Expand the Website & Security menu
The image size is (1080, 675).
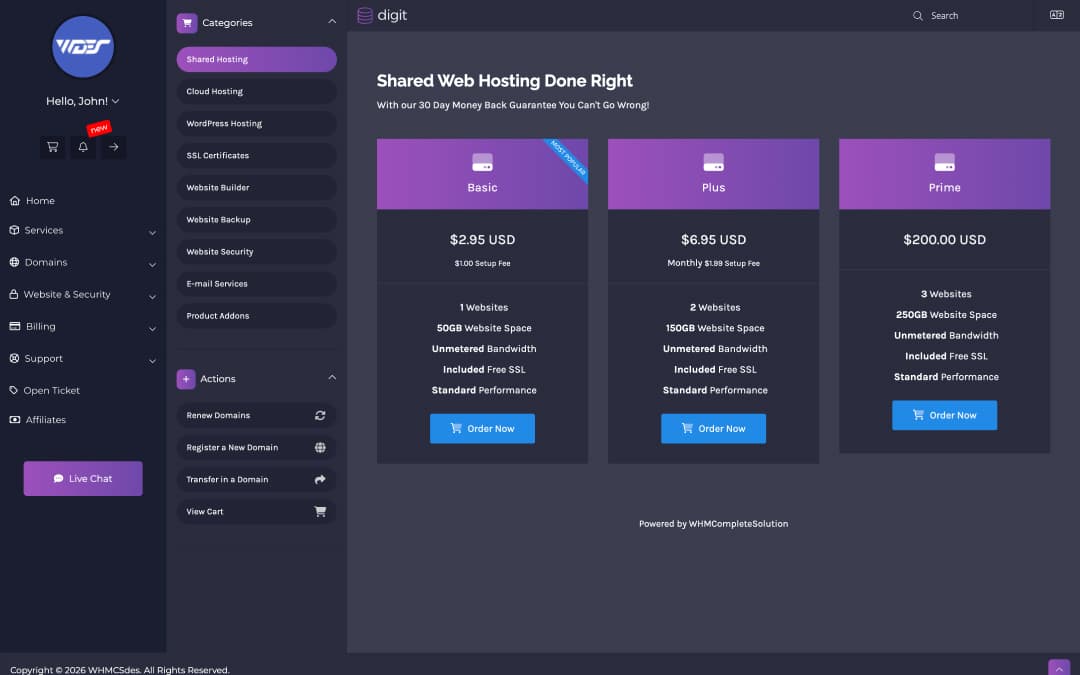coord(83,295)
